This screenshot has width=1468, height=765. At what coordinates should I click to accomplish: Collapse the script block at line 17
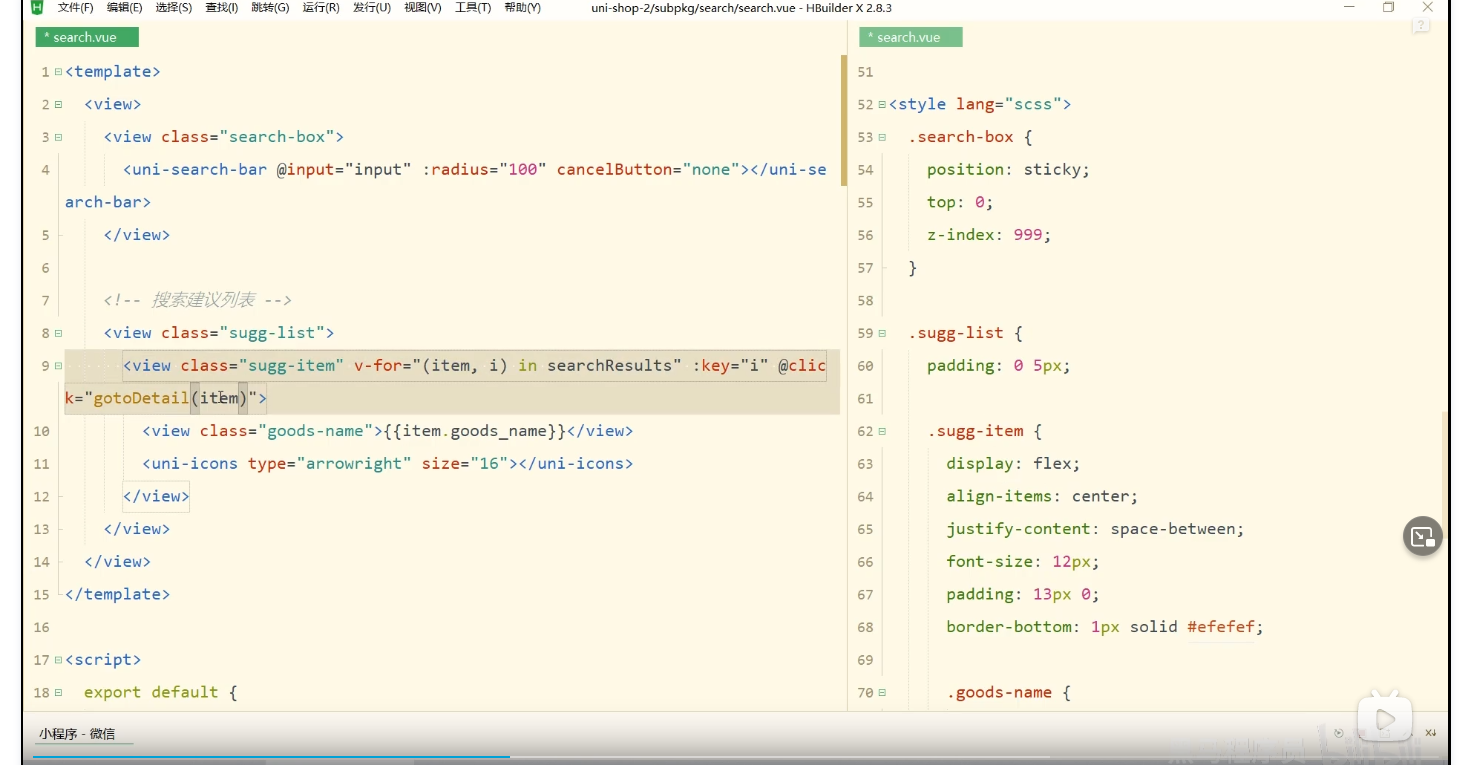[x=58, y=660]
